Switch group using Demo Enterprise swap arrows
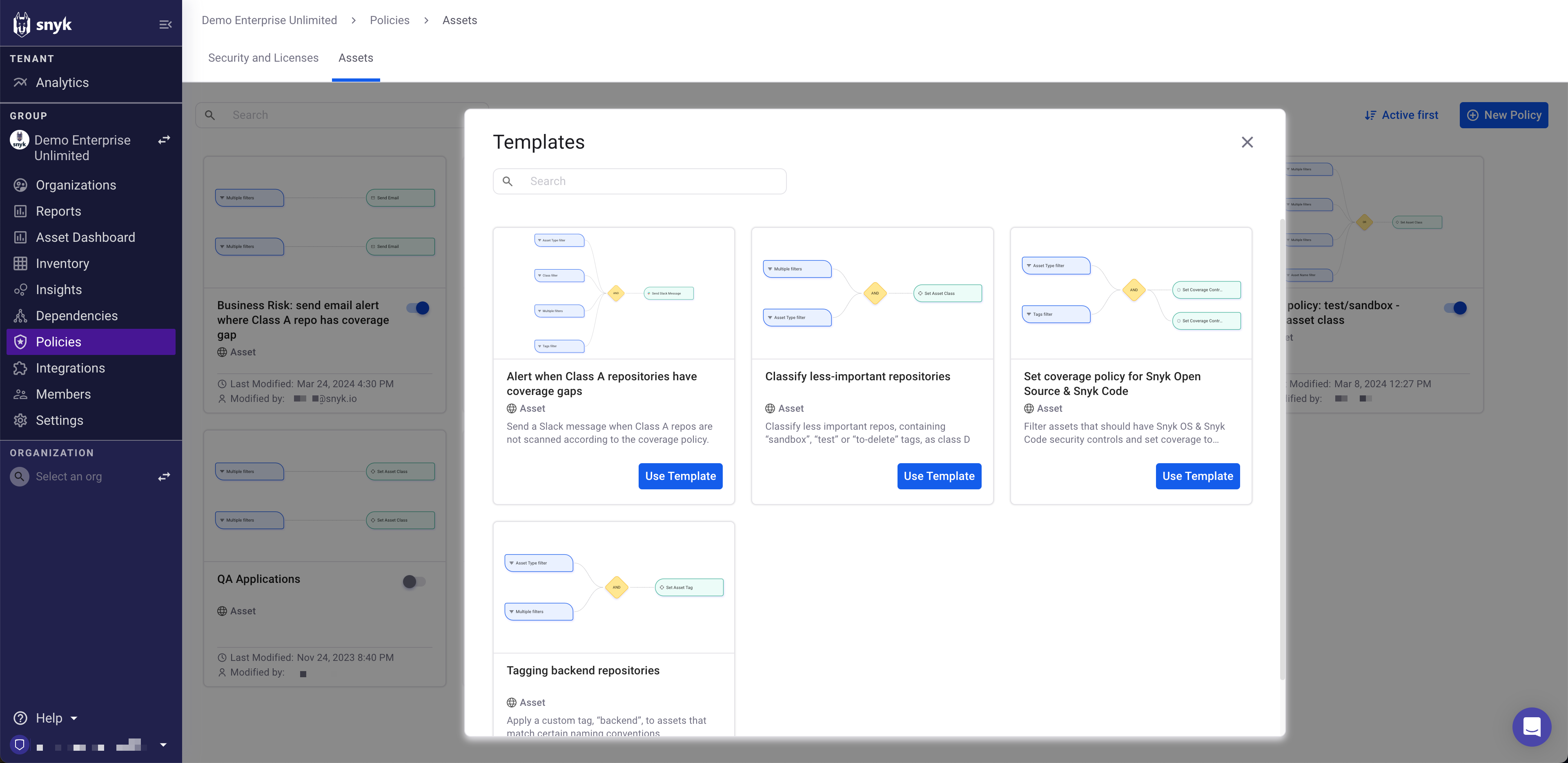This screenshot has width=1568, height=763. coord(164,140)
